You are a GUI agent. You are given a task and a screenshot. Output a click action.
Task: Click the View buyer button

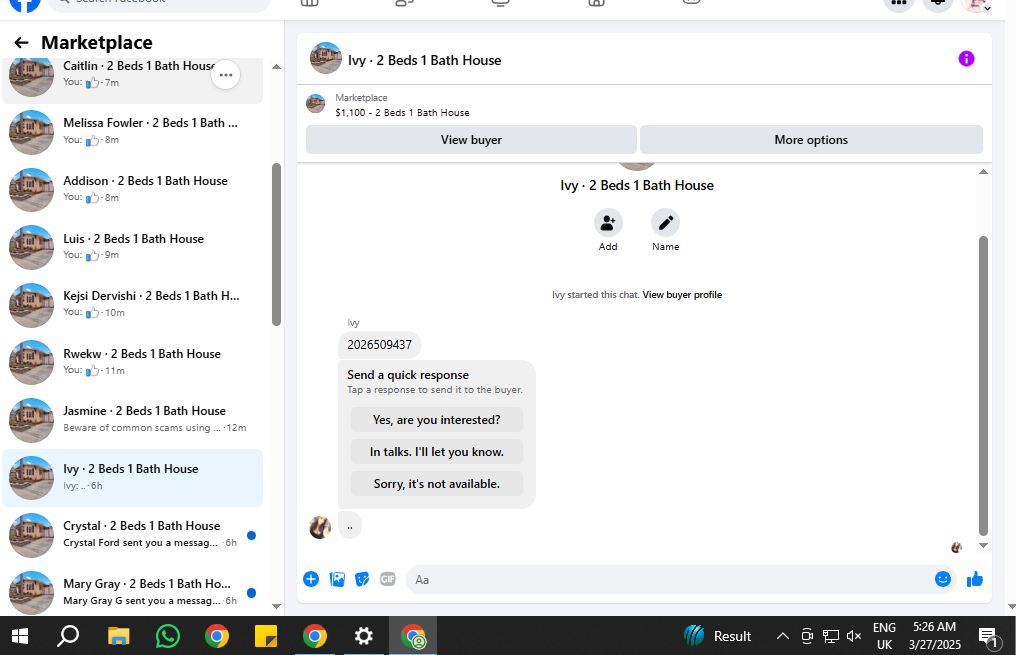(471, 140)
